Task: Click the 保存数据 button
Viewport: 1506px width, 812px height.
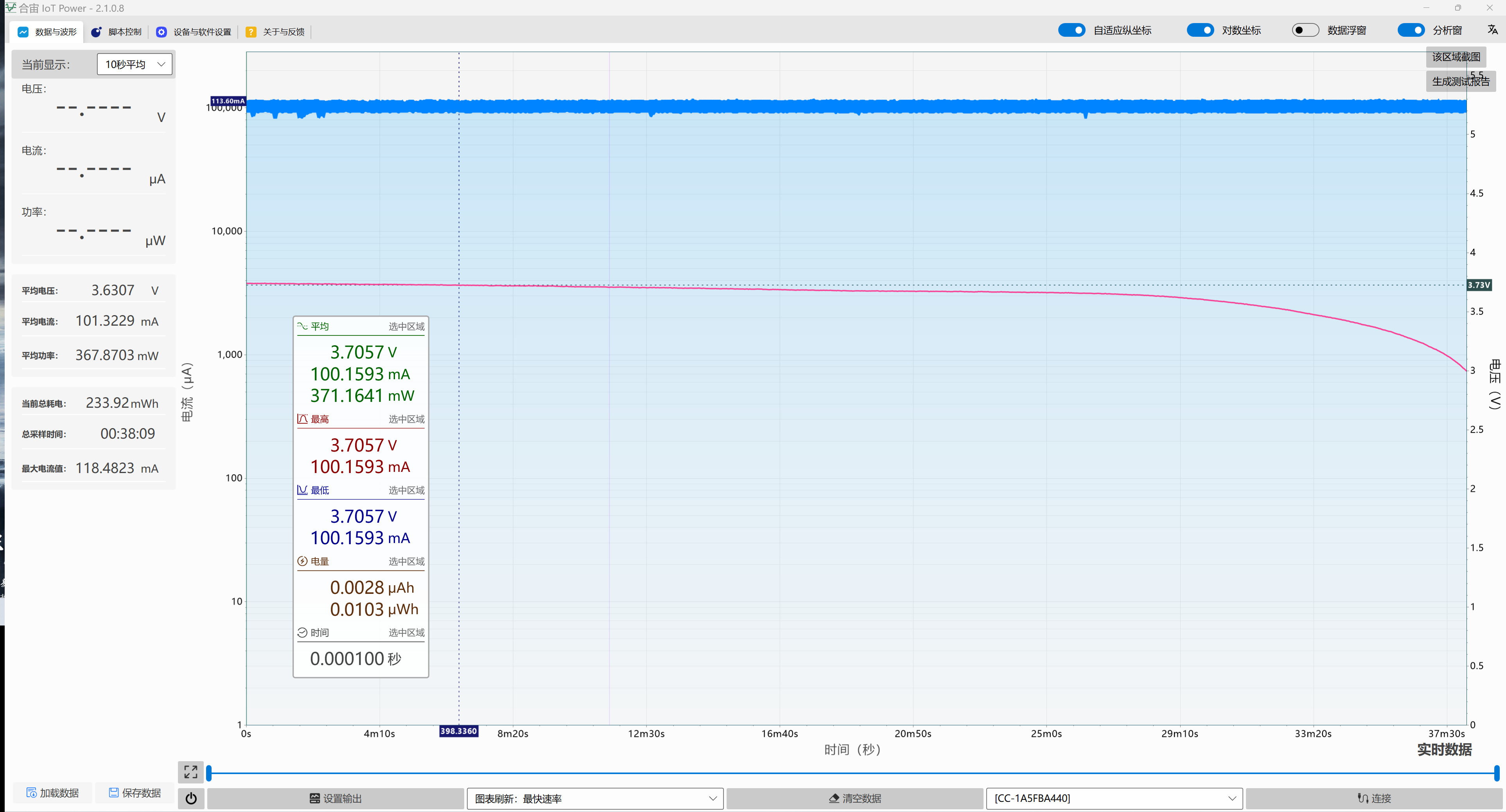Action: click(135, 793)
